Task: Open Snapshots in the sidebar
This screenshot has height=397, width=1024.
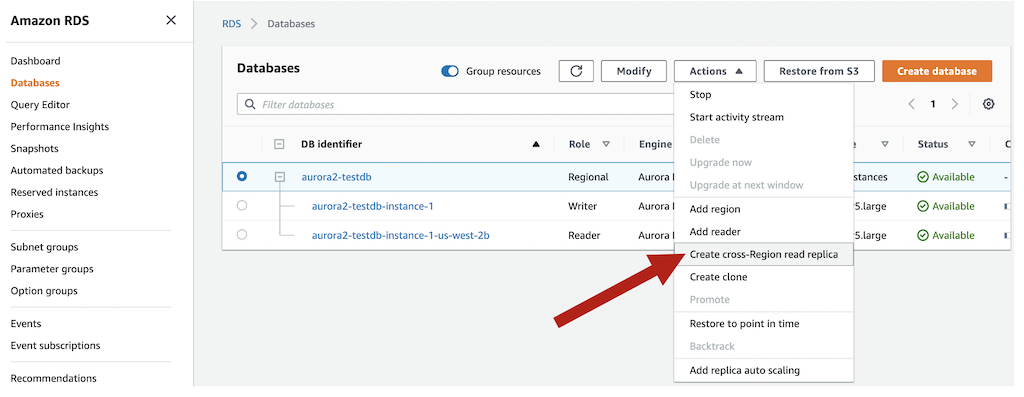Action: pyautogui.click(x=35, y=148)
